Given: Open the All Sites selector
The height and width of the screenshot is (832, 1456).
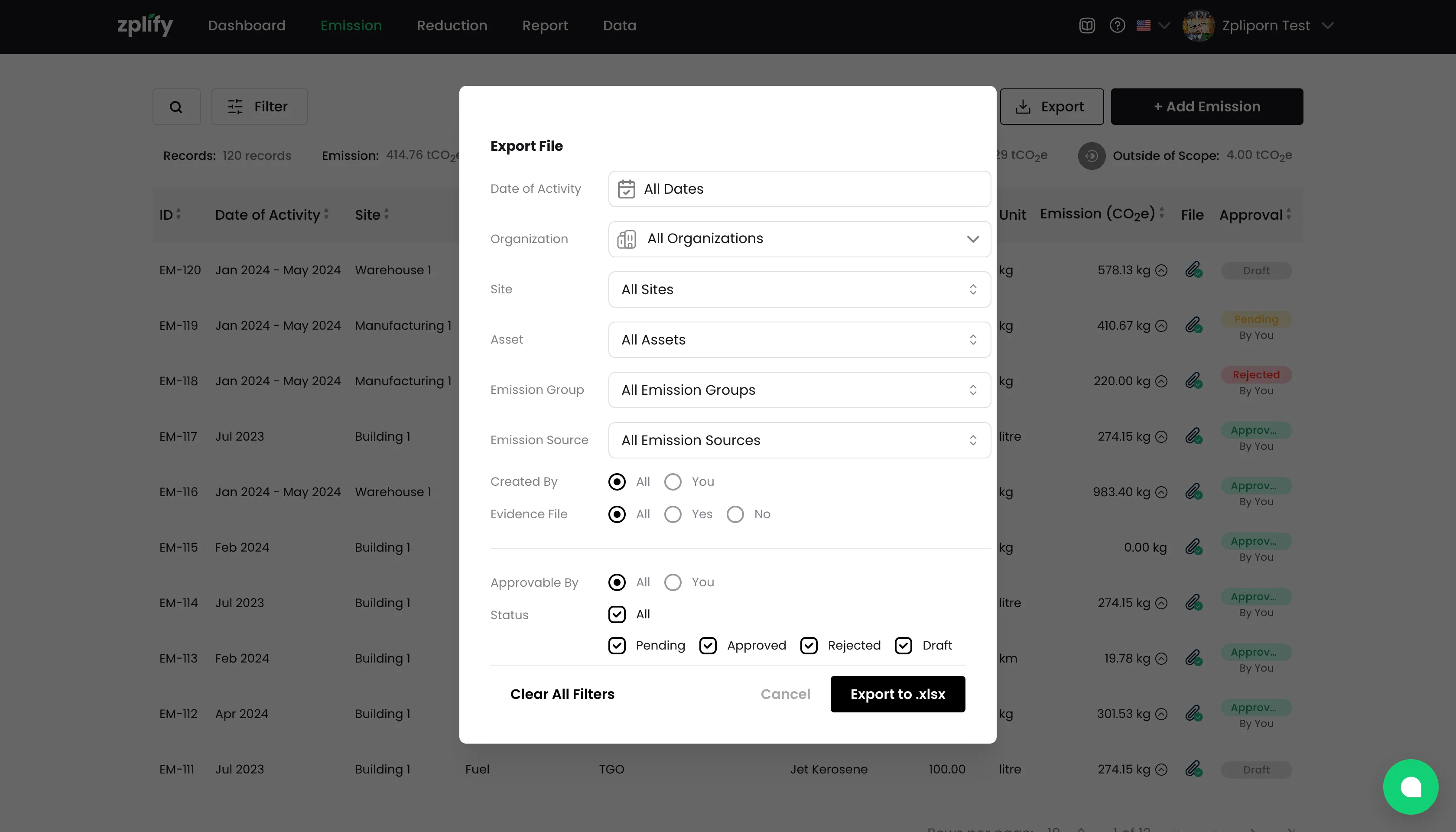Looking at the screenshot, I should coord(799,289).
